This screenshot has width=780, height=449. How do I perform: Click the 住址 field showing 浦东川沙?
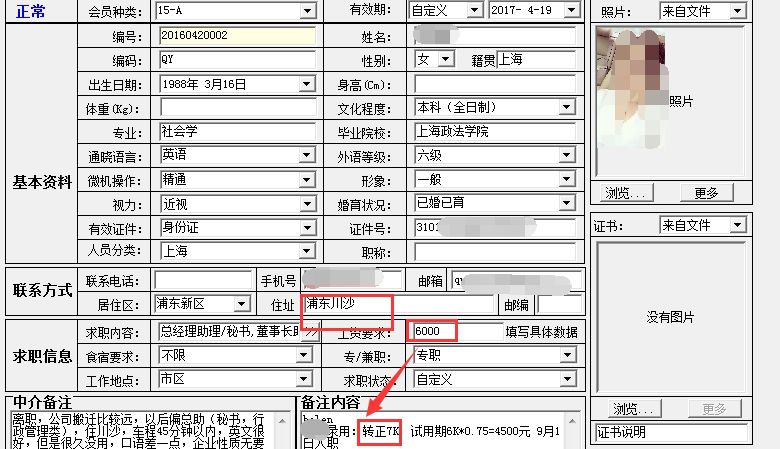coord(398,304)
